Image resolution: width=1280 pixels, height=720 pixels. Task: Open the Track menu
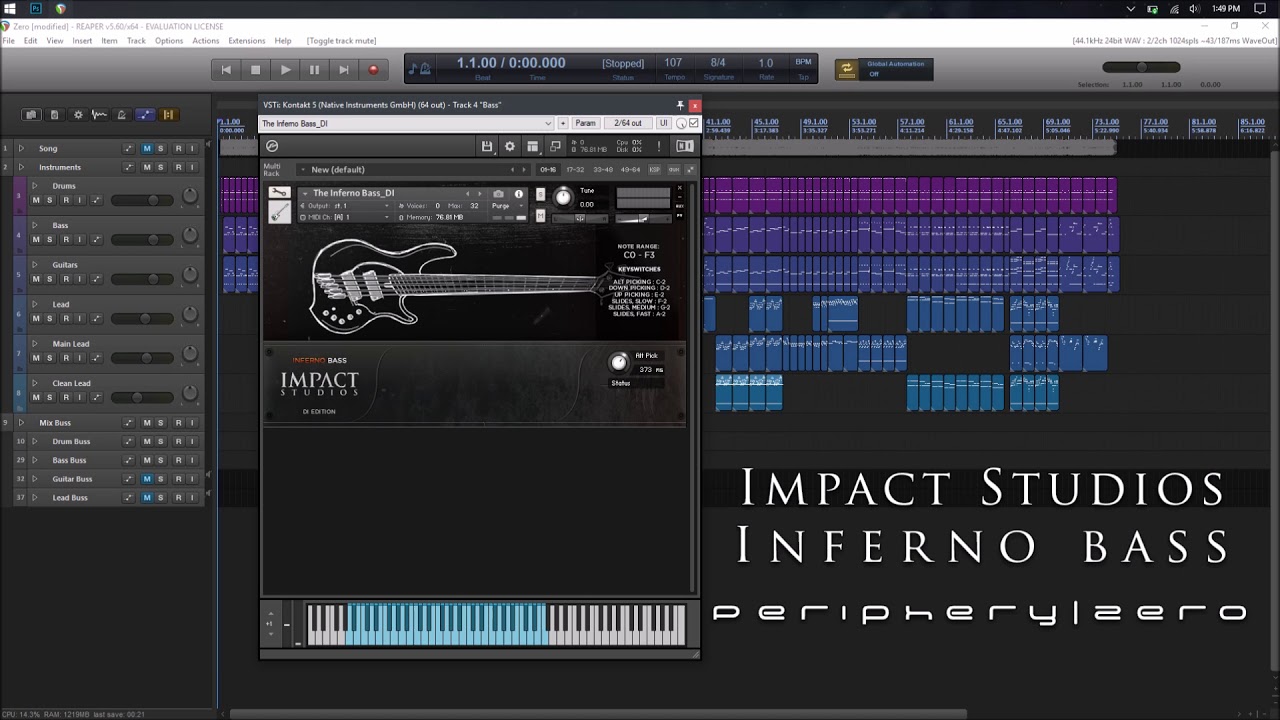coord(136,41)
